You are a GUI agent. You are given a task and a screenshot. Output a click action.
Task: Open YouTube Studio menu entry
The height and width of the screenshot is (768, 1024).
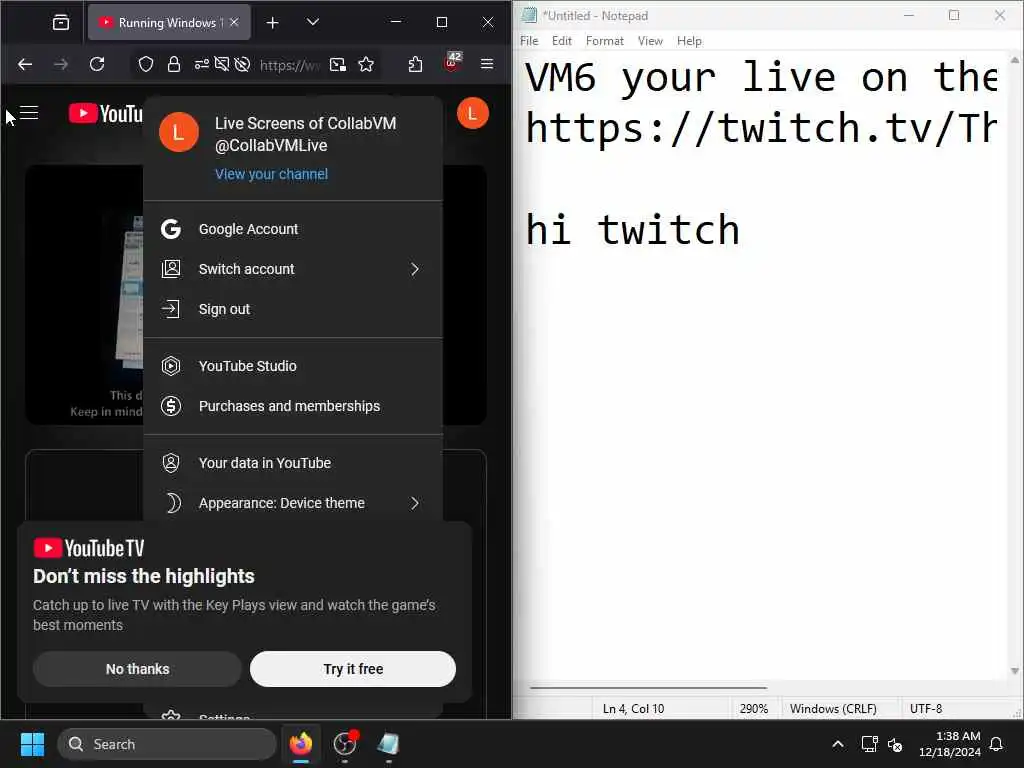pyautogui.click(x=293, y=366)
